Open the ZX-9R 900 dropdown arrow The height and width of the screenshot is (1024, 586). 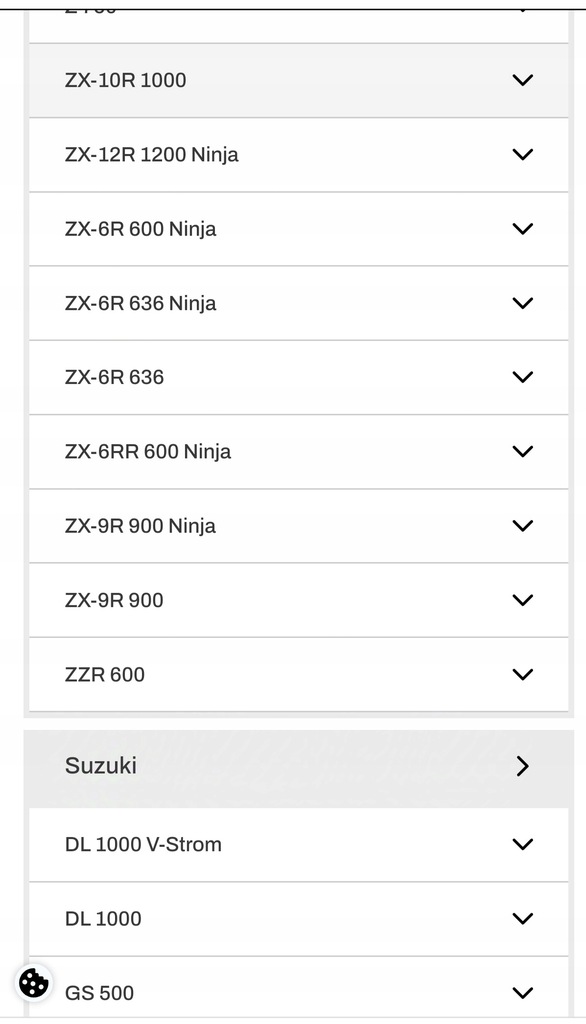[523, 600]
